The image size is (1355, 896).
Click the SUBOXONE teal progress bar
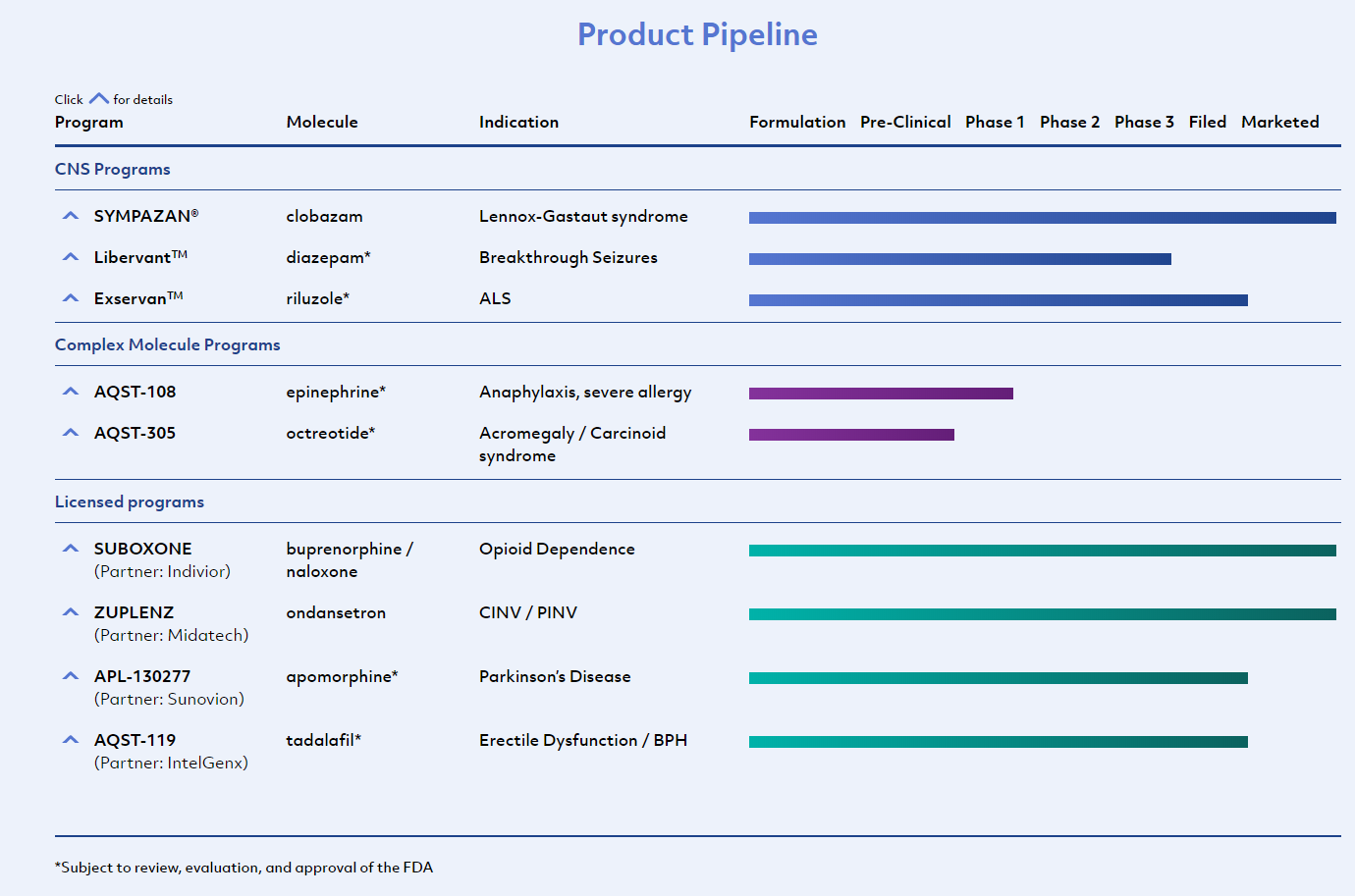tap(1043, 551)
